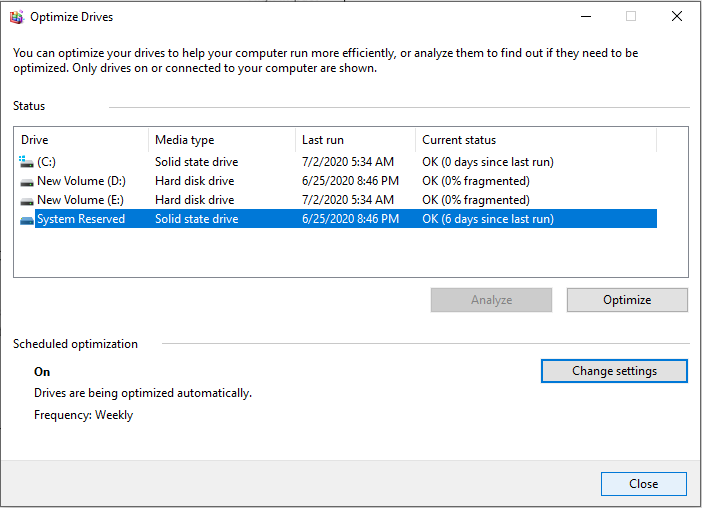The width and height of the screenshot is (703, 509).
Task: Sort the list by Drive column header
Action: [x=80, y=140]
